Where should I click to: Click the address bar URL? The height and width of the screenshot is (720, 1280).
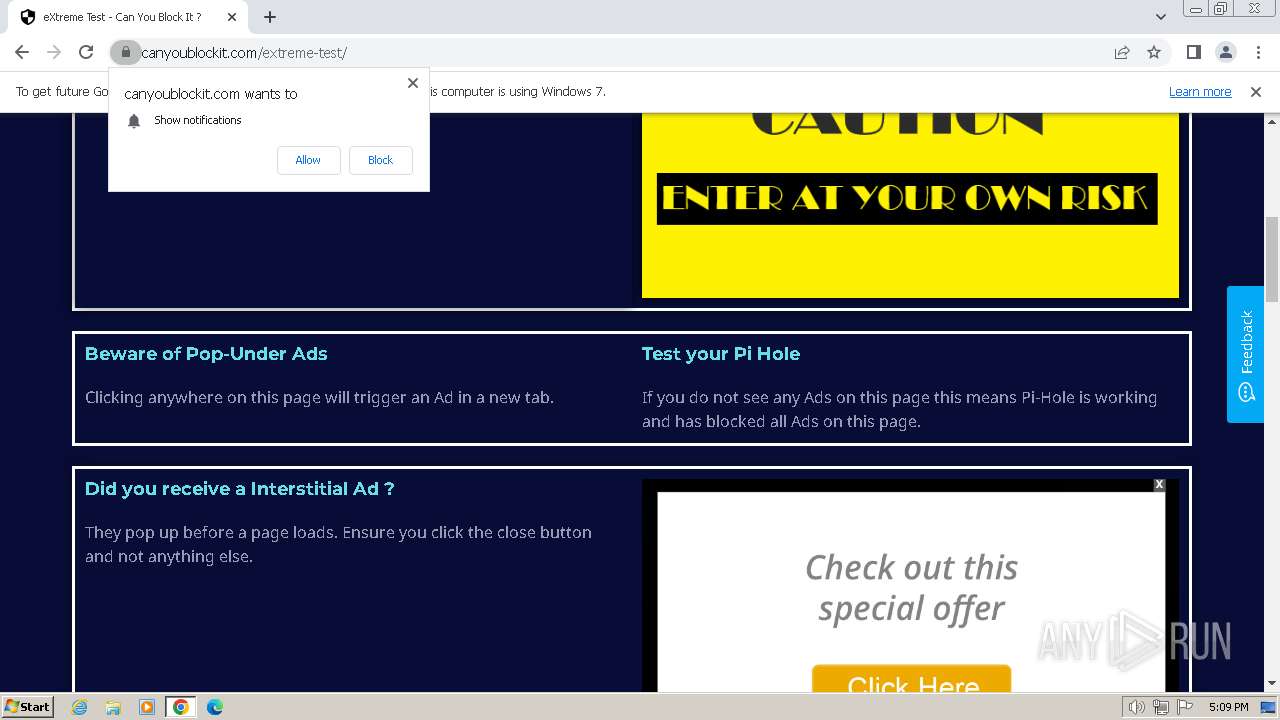(244, 53)
